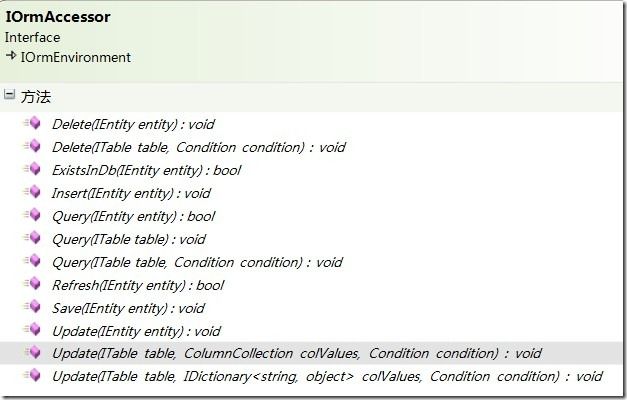The image size is (627, 400).
Task: Click the icon of the IDictionary Update overload
Action: click(32, 375)
